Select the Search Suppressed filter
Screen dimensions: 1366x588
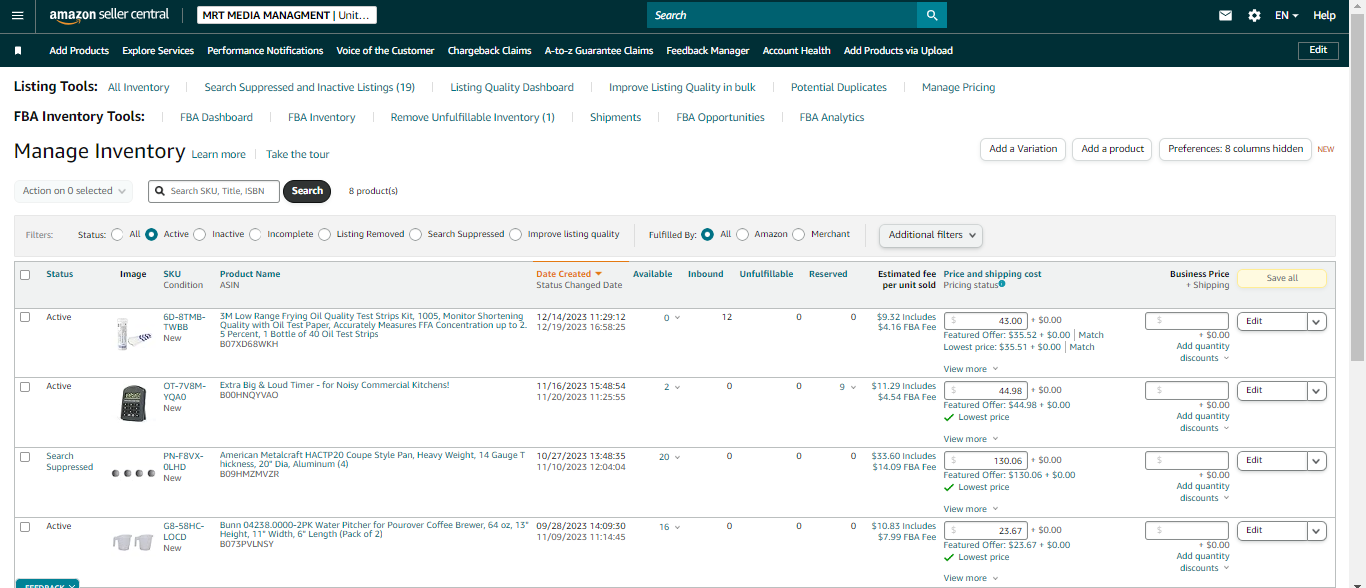pyautogui.click(x=415, y=234)
